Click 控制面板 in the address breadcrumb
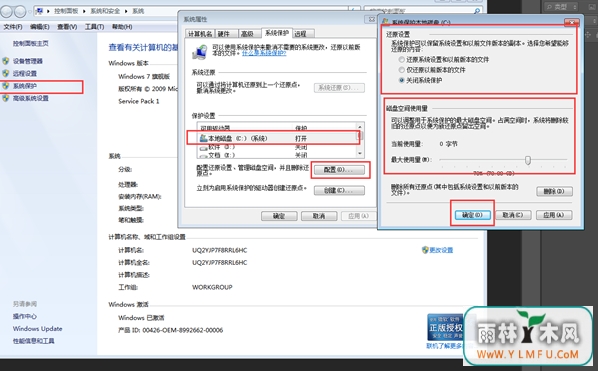The image size is (598, 371). 66,11
